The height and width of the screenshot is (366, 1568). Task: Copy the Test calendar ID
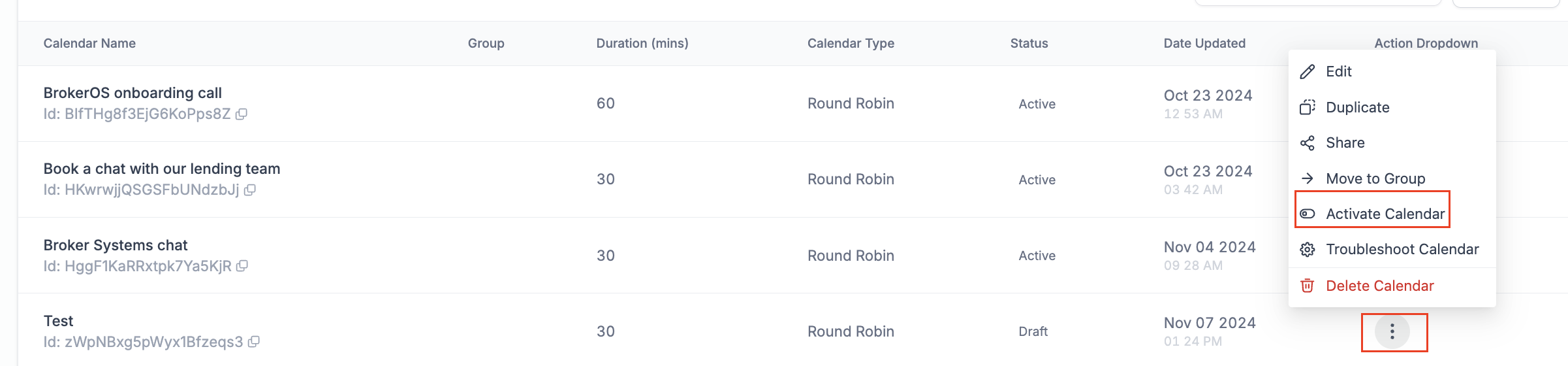(x=253, y=342)
